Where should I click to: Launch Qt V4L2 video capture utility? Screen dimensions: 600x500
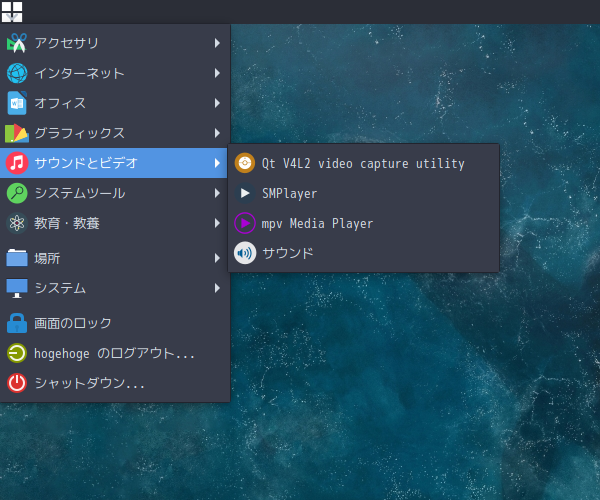click(364, 163)
